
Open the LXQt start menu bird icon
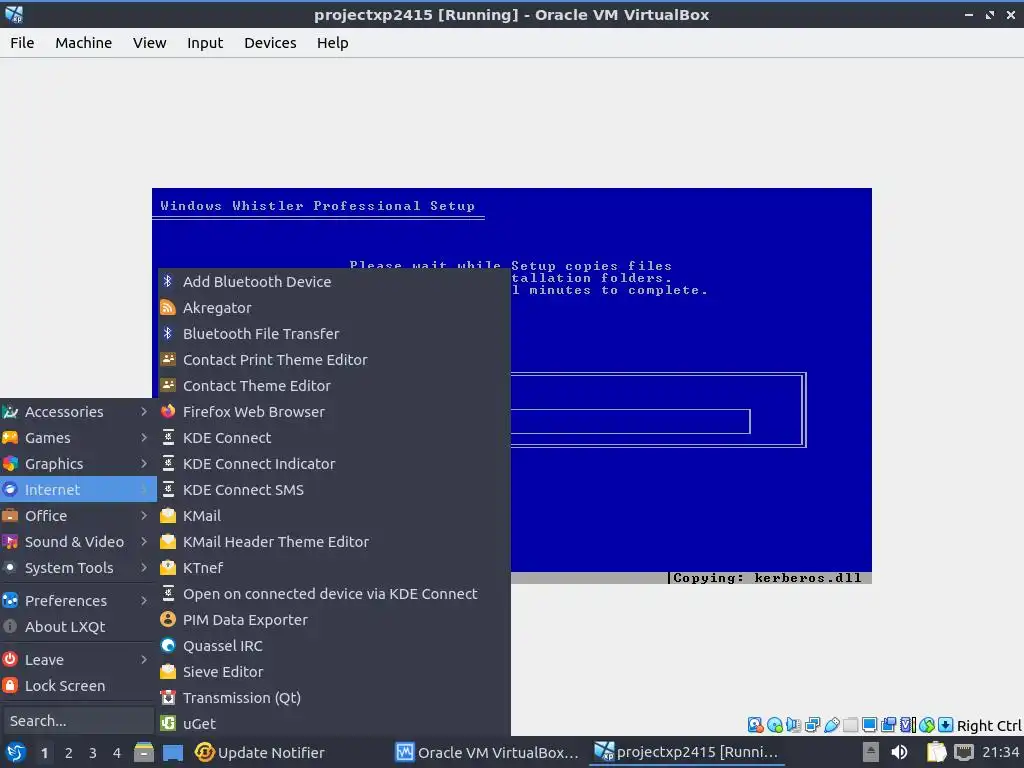(16, 752)
